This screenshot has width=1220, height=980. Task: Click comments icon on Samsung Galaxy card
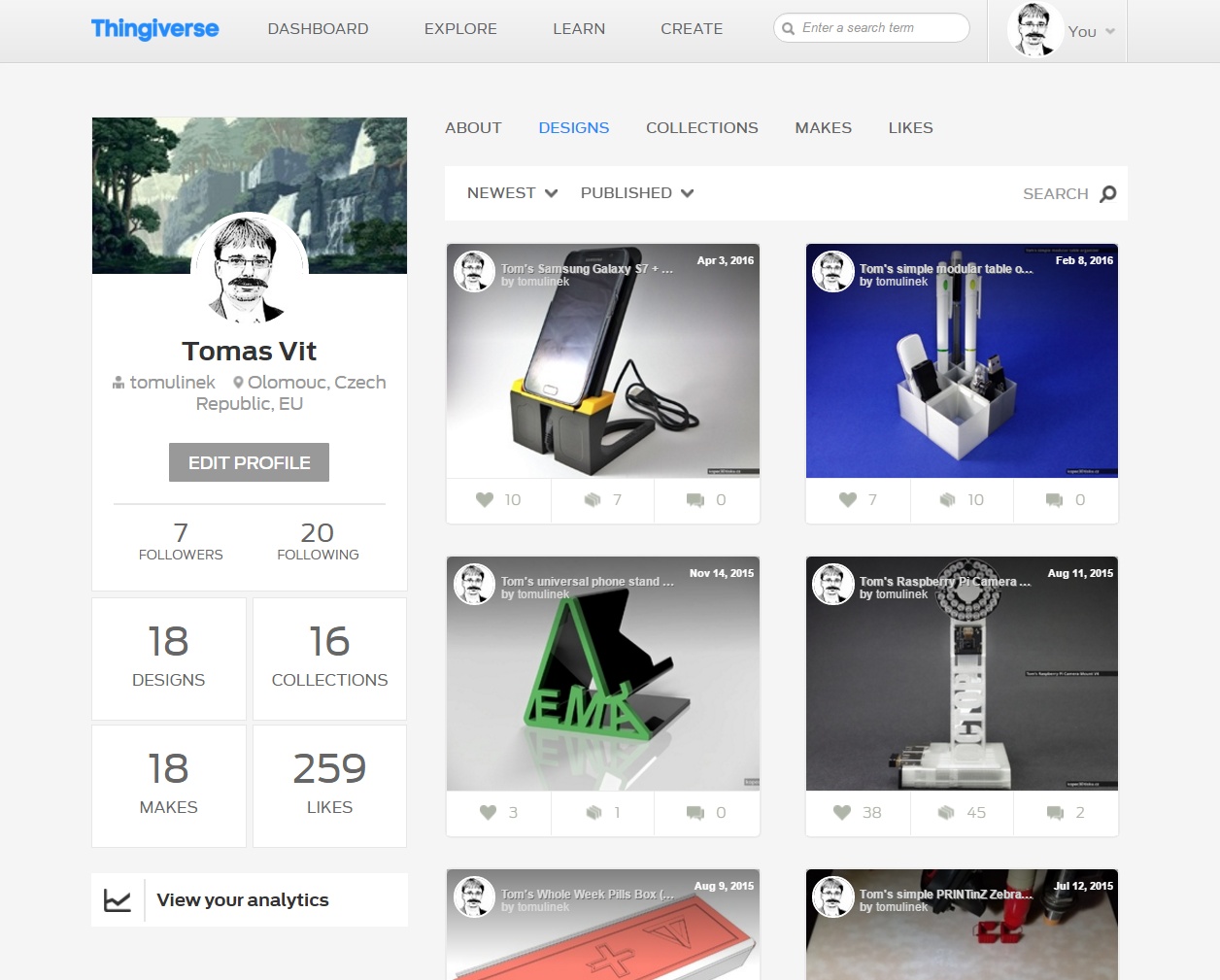pyautogui.click(x=695, y=500)
